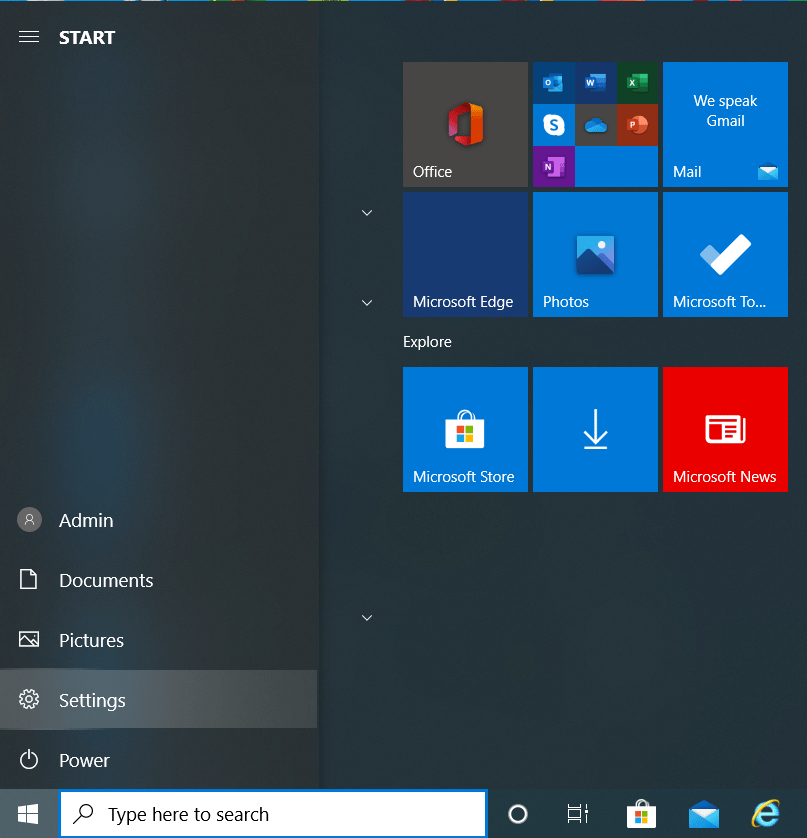Start Skype from the tile group
The width and height of the screenshot is (807, 838).
(554, 124)
